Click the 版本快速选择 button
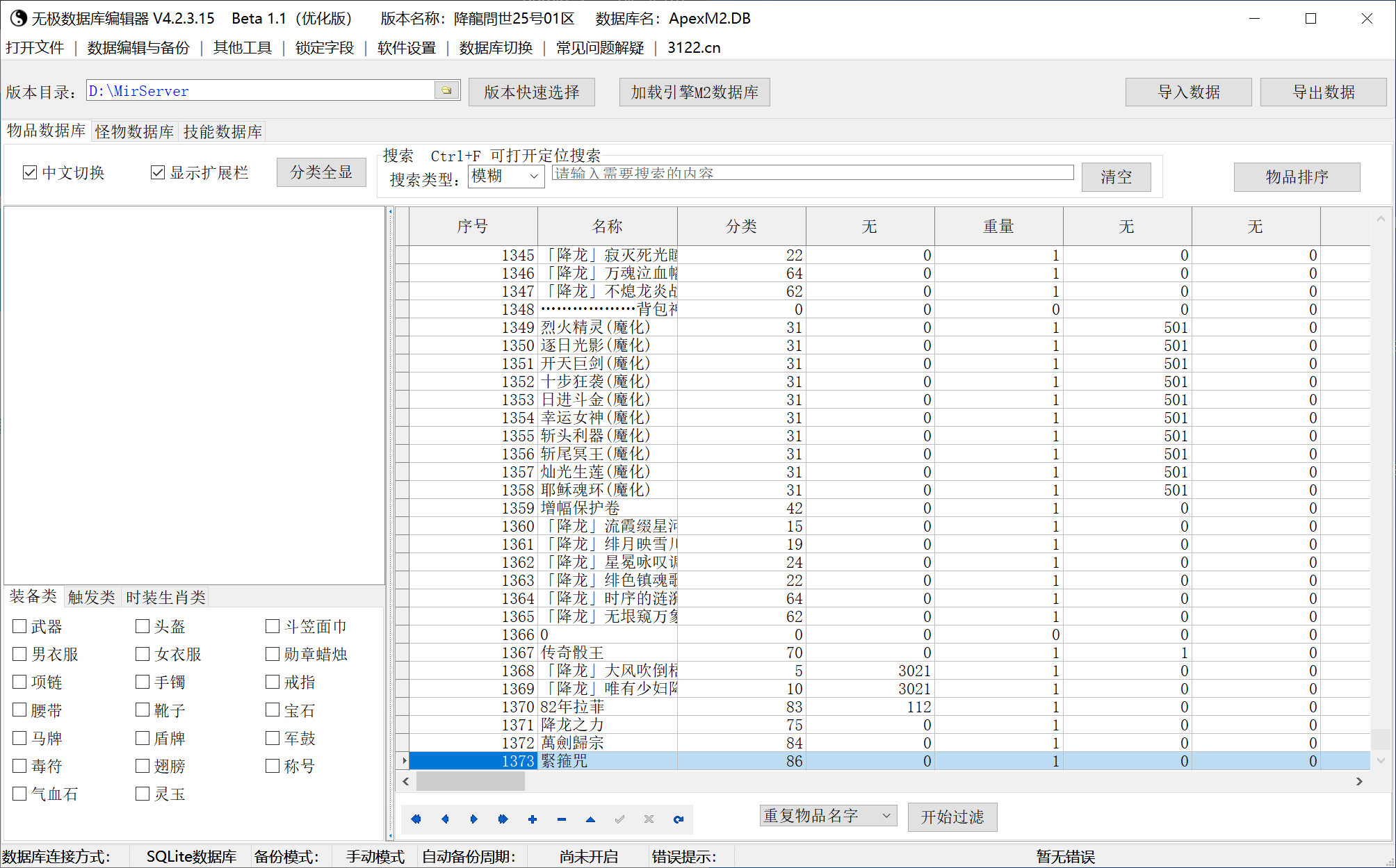This screenshot has width=1396, height=868. tap(532, 92)
